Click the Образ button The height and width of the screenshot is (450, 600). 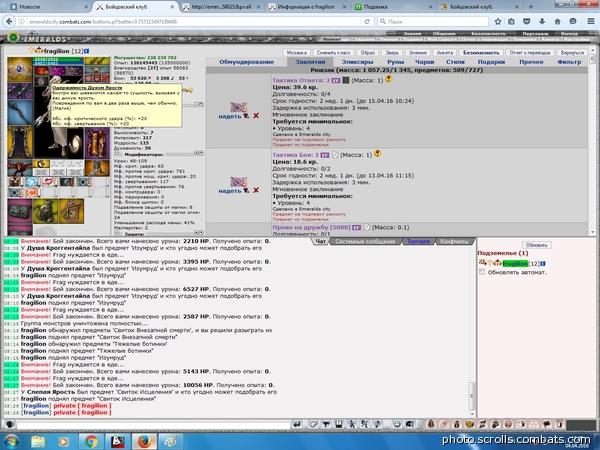367,52
